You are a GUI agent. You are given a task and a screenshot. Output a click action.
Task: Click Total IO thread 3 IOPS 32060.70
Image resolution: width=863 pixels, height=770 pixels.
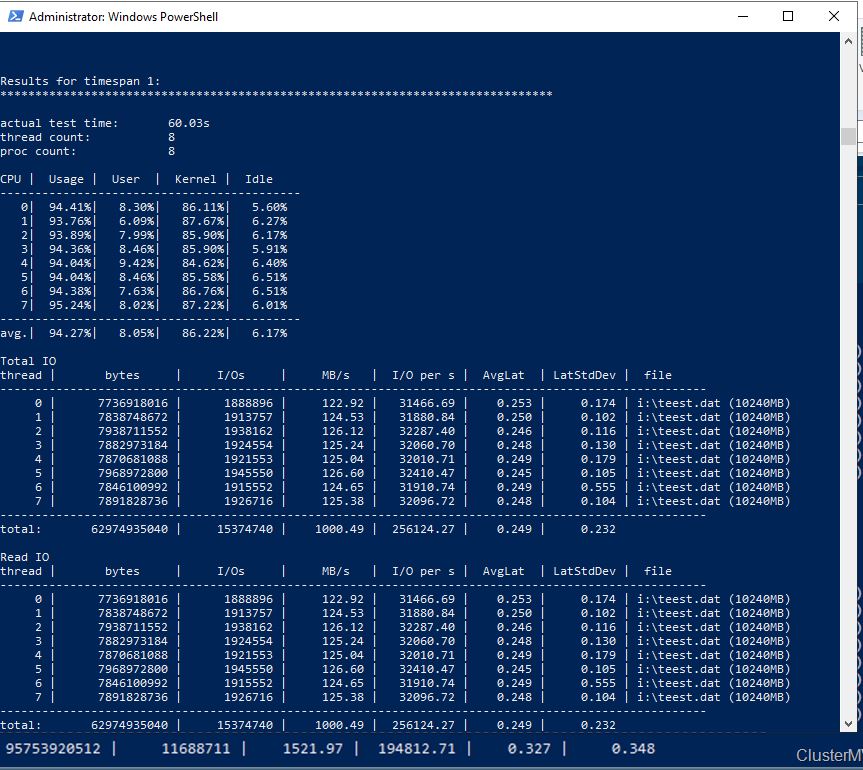pyautogui.click(x=427, y=445)
